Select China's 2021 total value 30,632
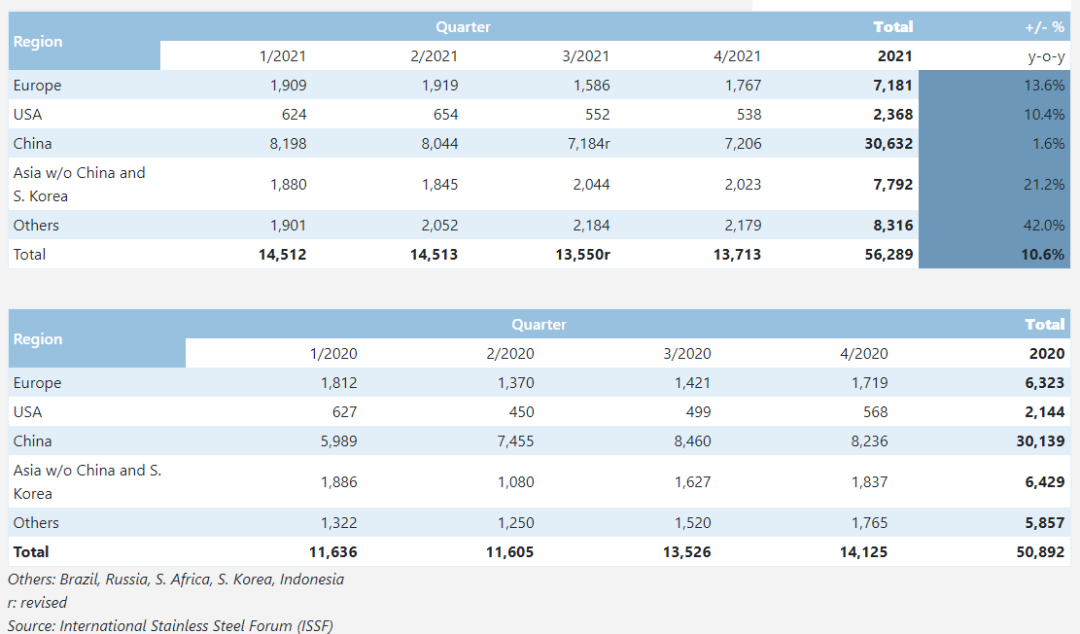The image size is (1080, 634). pyautogui.click(x=885, y=143)
